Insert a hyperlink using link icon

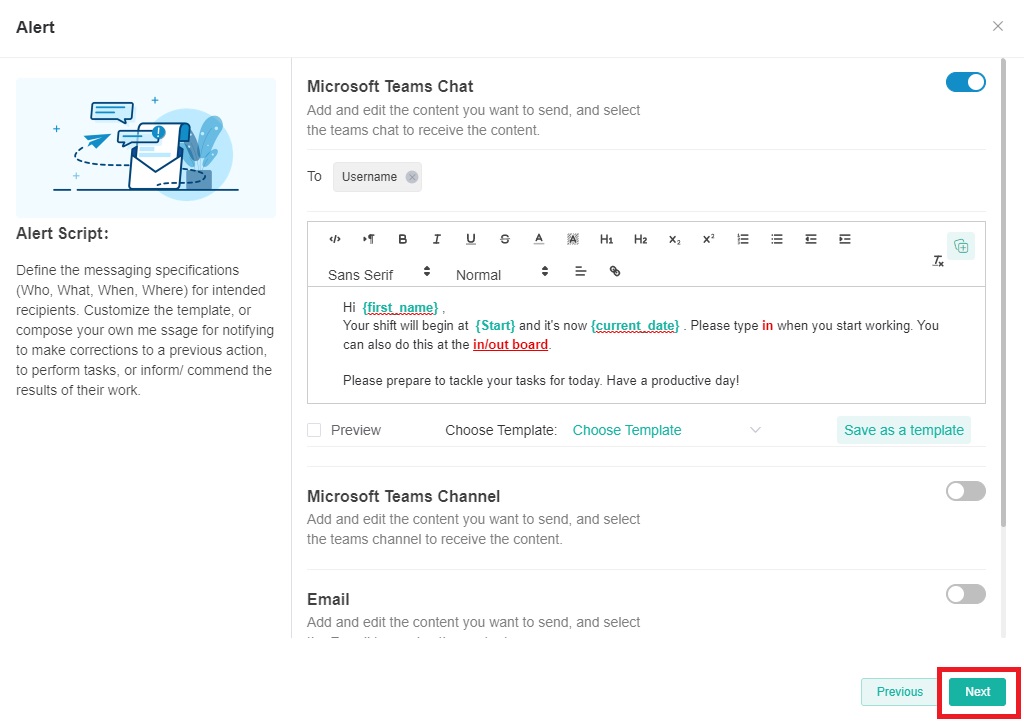click(x=615, y=271)
